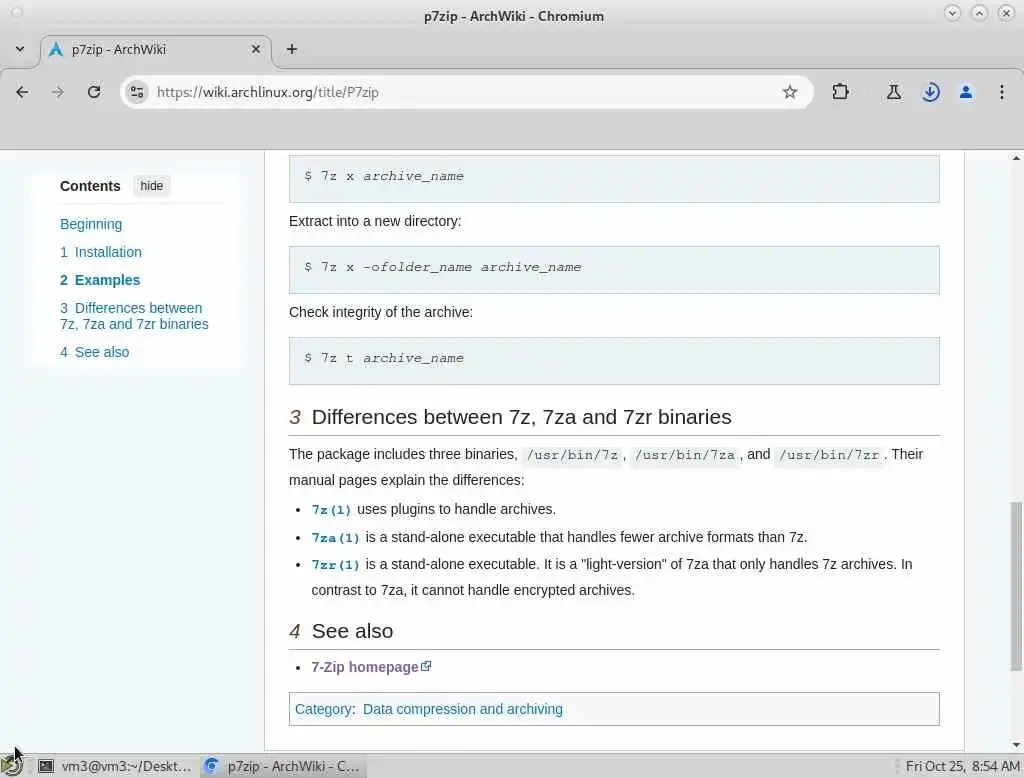Click the scrollbar down arrow
Image resolution: width=1024 pixels, height=778 pixels.
(x=1016, y=744)
